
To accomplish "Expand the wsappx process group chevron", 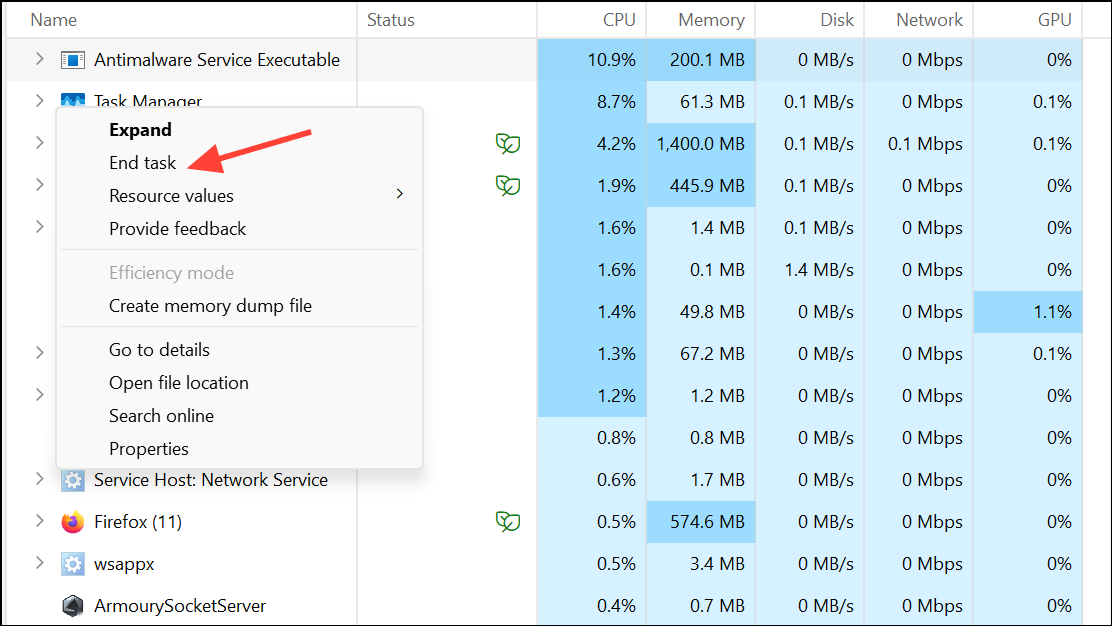I will pos(39,563).
